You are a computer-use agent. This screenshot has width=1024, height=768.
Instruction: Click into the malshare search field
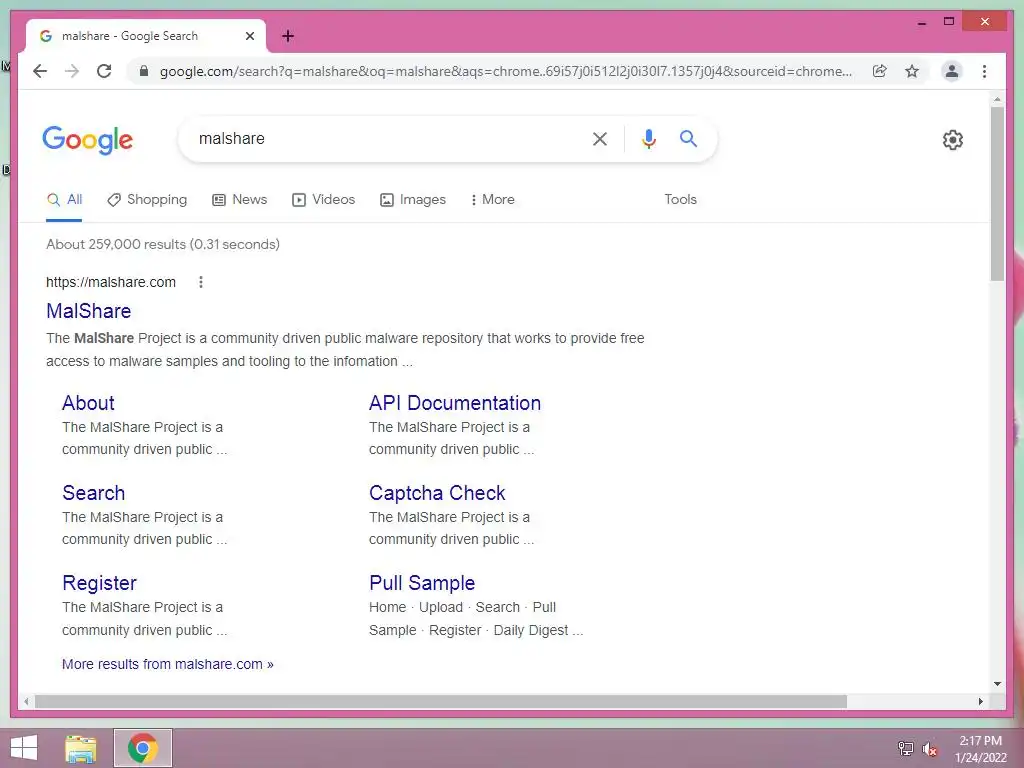pos(385,138)
